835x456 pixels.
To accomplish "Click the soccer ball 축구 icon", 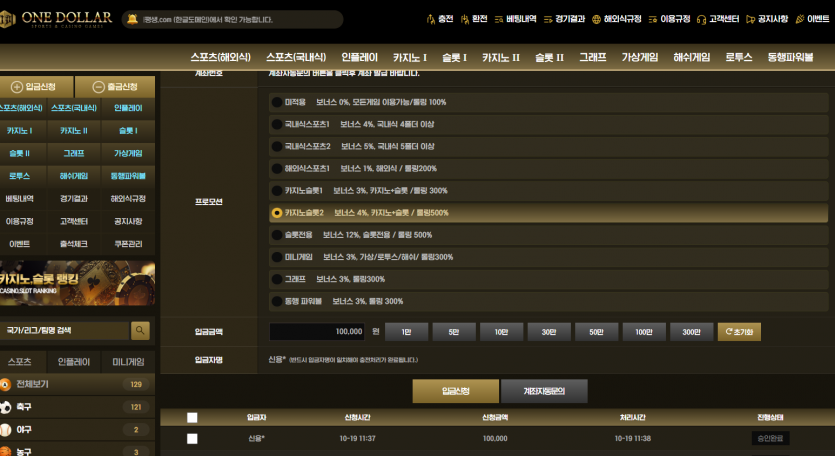I will coord(5,407).
